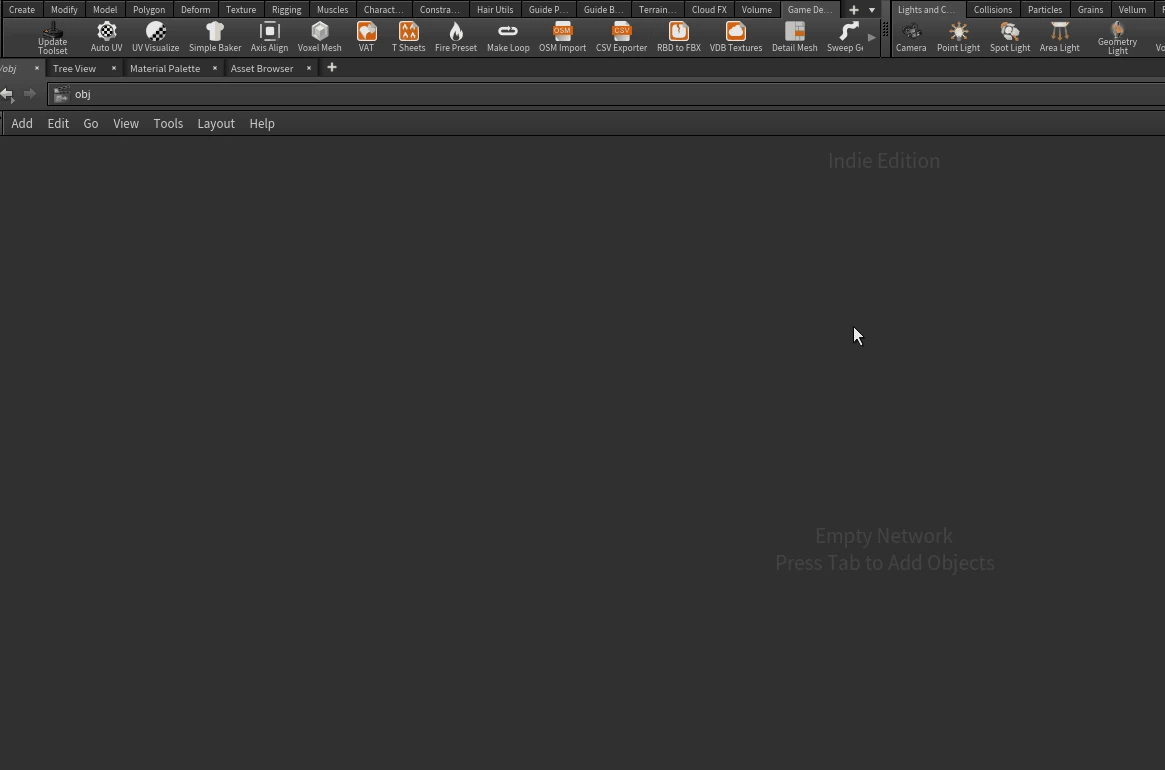Open the Asset Browser tab
Viewport: 1165px width, 770px height.
pyautogui.click(x=262, y=68)
